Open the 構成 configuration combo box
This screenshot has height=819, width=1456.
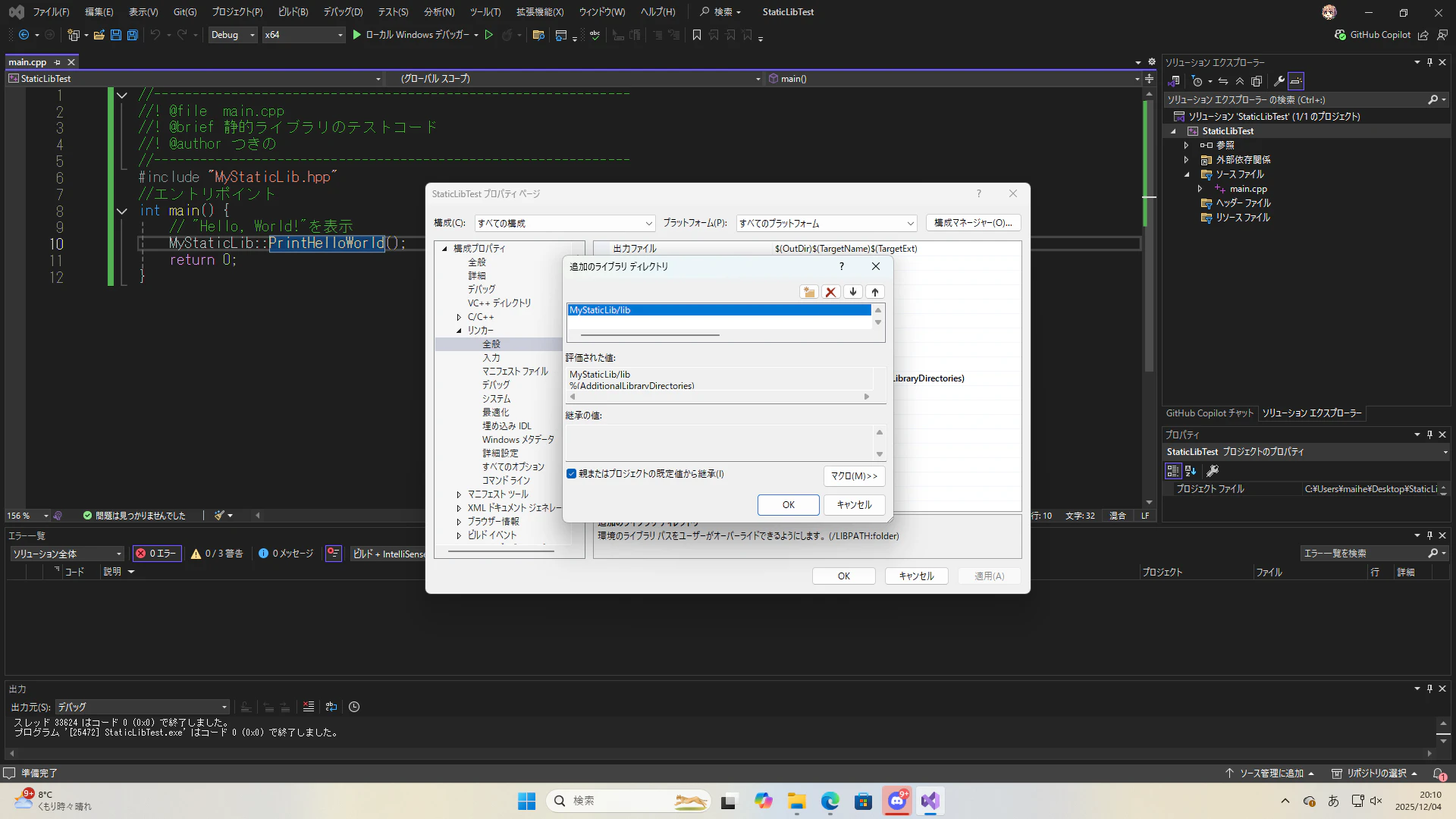(564, 223)
